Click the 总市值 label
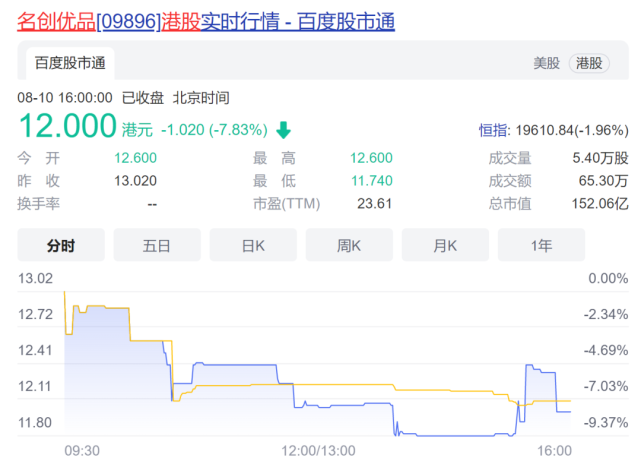641x458 pixels. (510, 204)
